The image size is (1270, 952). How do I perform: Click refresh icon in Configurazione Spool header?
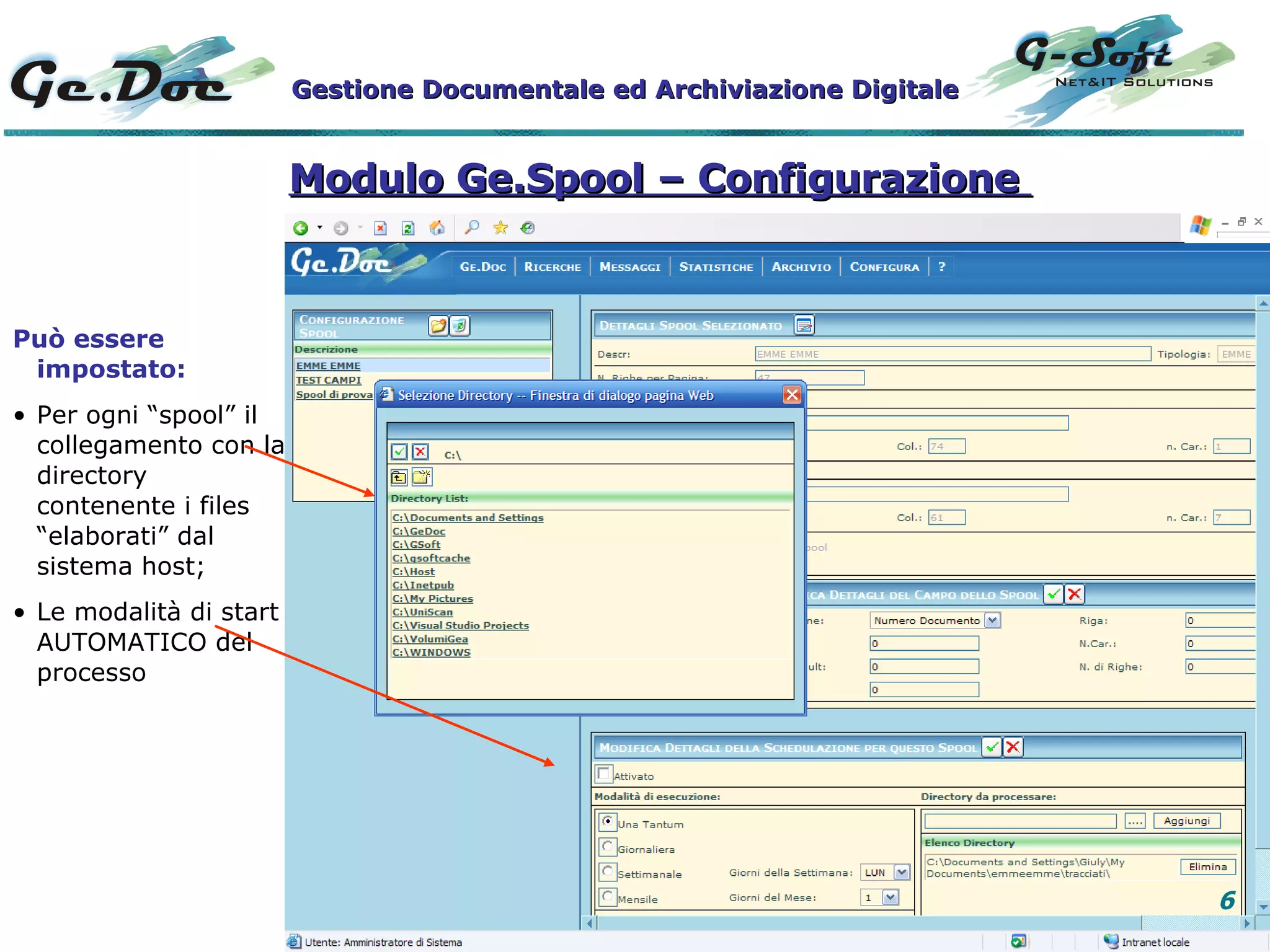click(460, 325)
